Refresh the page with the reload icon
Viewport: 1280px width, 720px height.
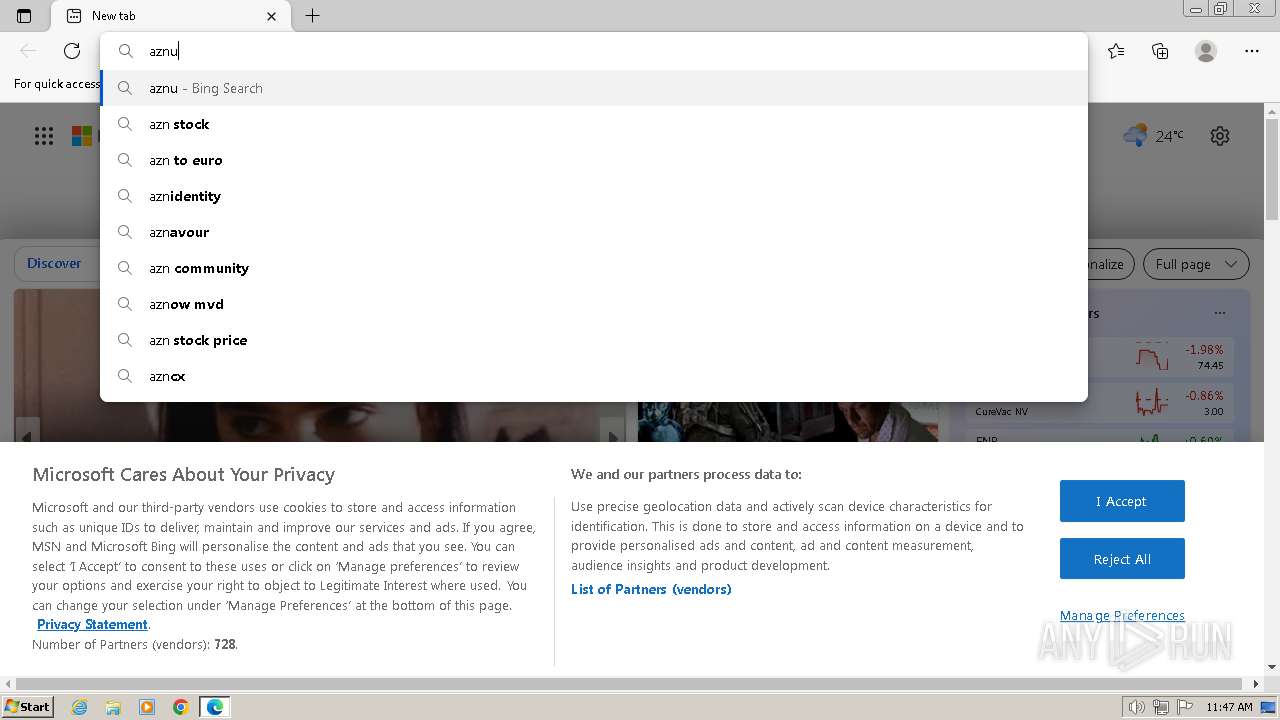pyautogui.click(x=72, y=51)
